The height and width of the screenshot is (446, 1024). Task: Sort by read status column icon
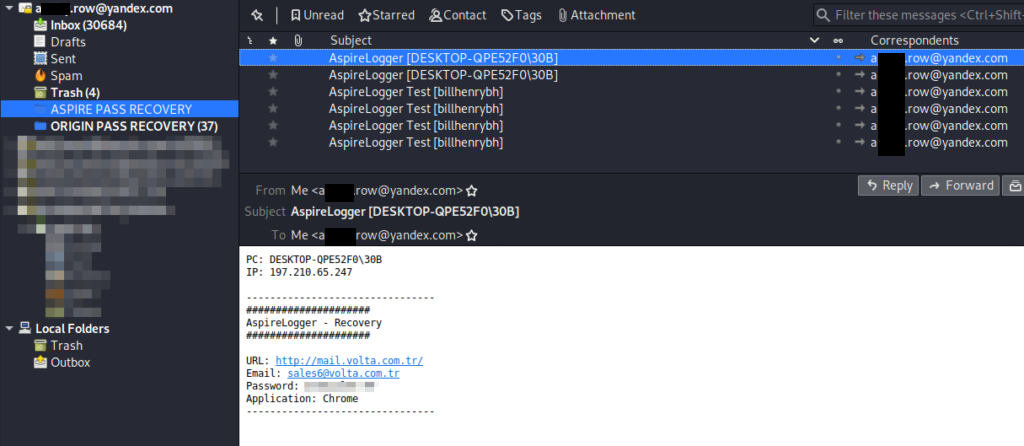838,40
